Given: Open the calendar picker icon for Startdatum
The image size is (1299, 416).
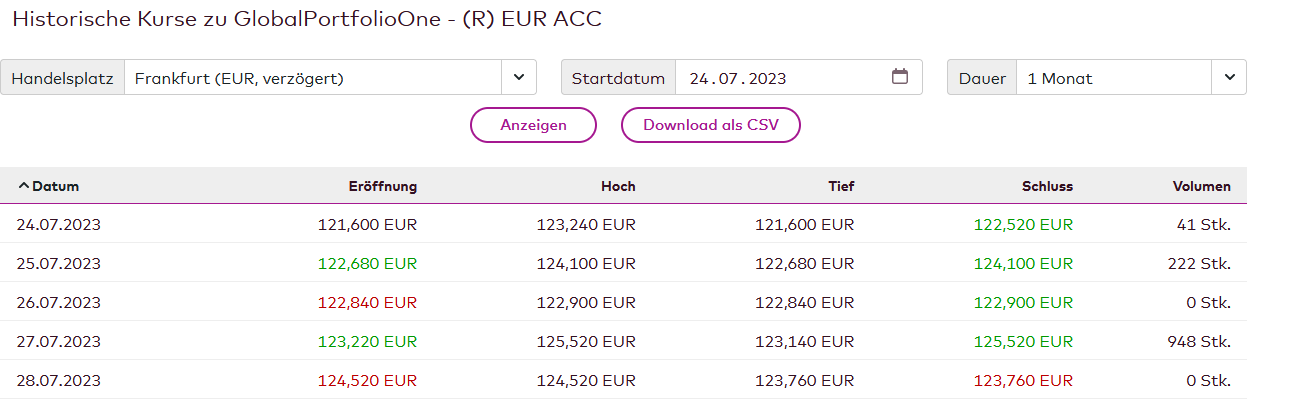Looking at the screenshot, I should [900, 77].
